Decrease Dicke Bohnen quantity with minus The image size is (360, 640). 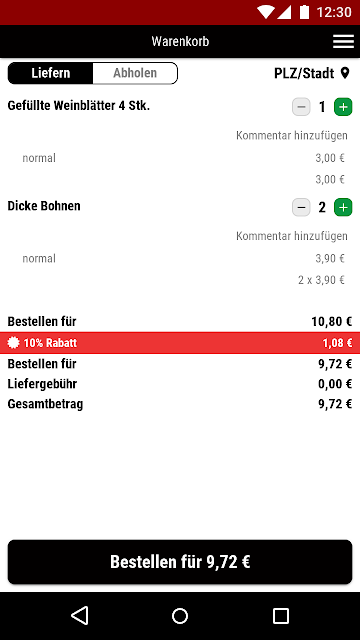[x=301, y=208]
